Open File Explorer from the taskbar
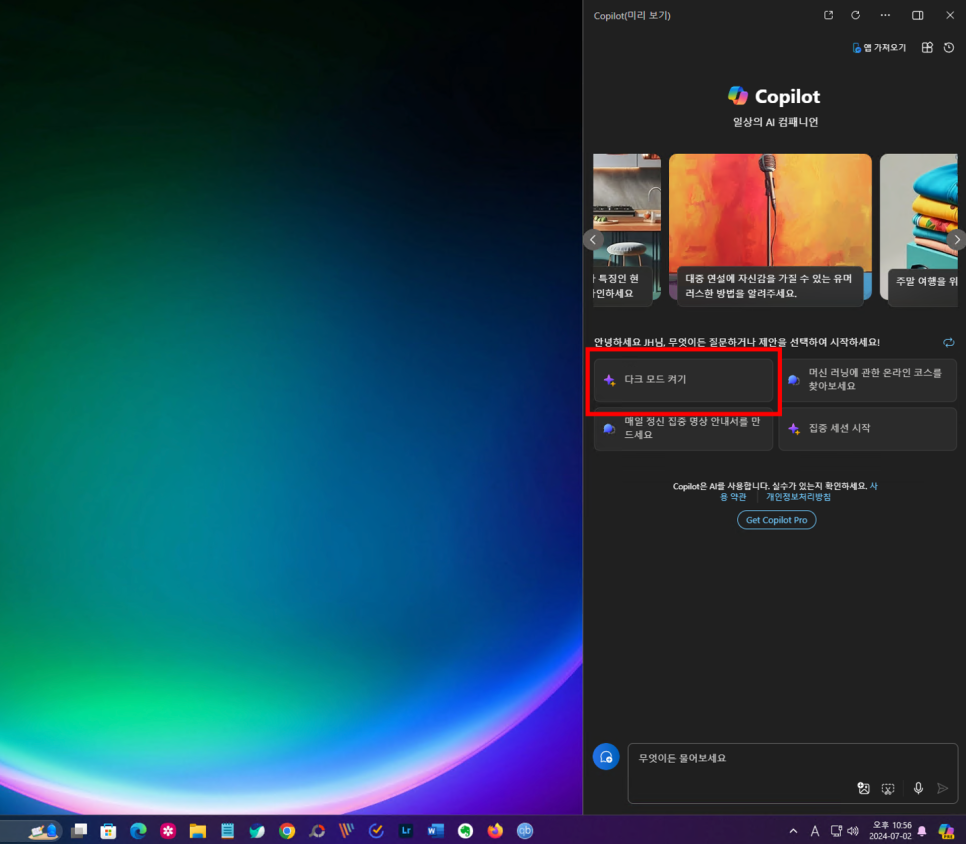 point(198,831)
